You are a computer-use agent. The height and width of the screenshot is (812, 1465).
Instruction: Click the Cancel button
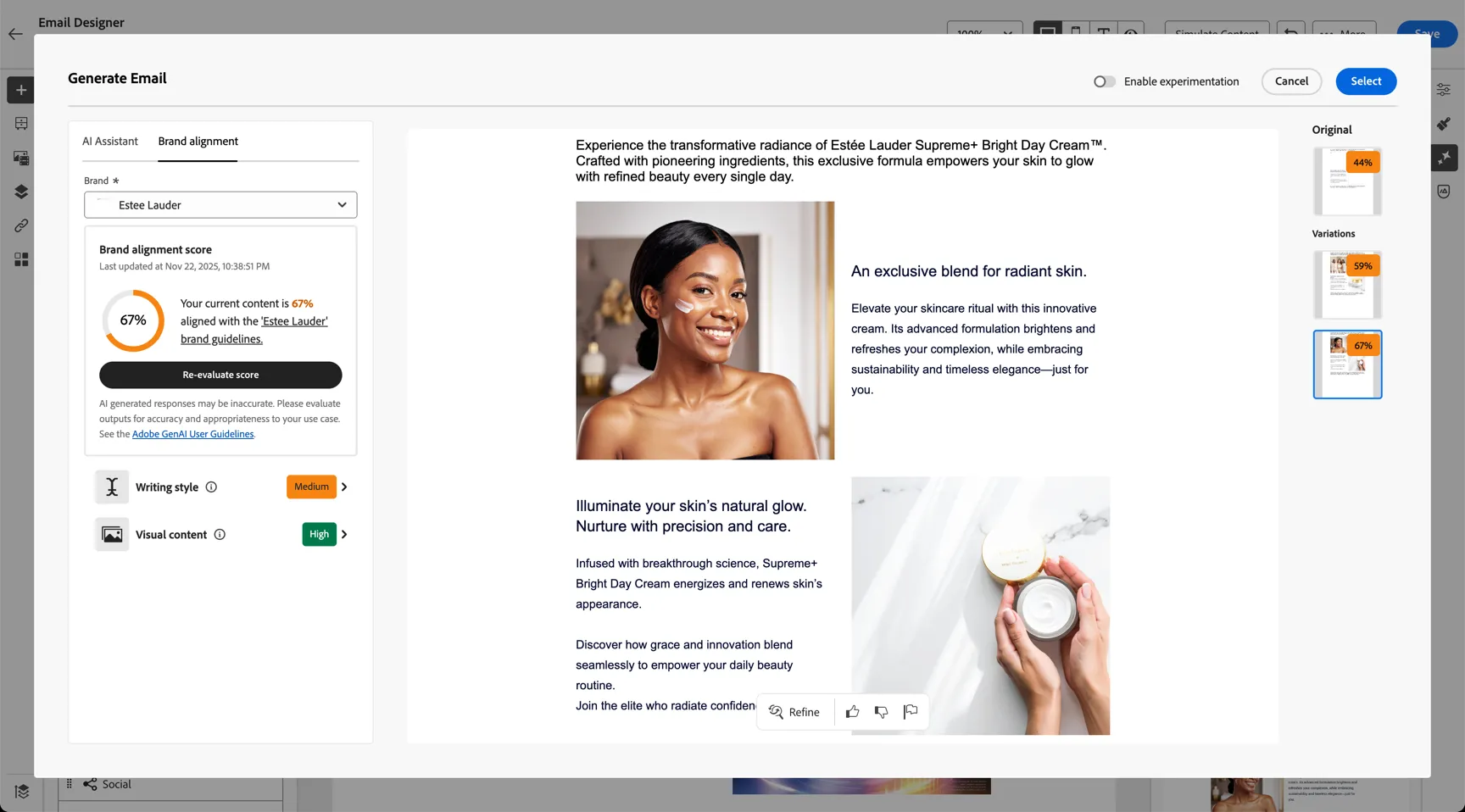pos(1291,81)
